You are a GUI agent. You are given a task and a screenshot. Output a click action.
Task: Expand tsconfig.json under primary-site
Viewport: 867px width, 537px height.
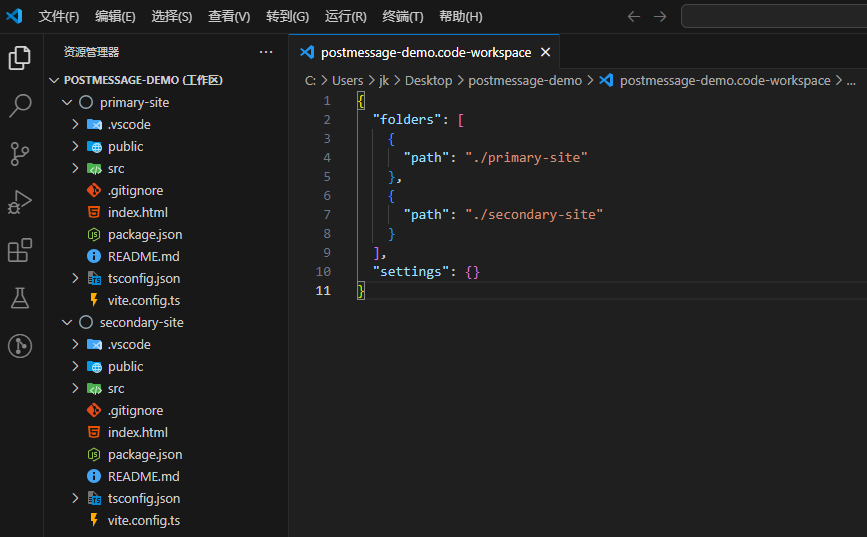[x=75, y=278]
